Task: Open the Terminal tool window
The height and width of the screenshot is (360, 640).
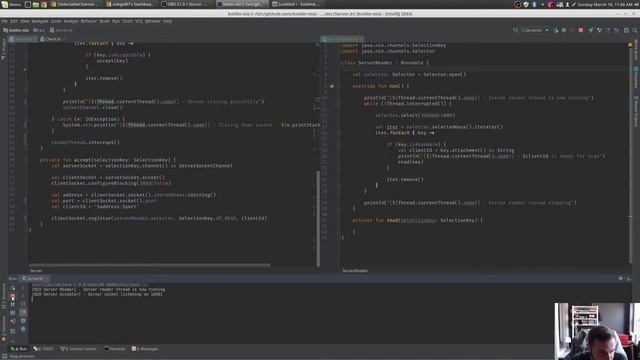Action: coord(114,349)
